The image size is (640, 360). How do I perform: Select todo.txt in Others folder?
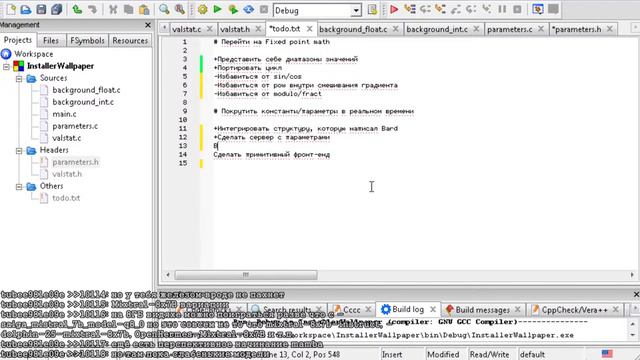66,198
